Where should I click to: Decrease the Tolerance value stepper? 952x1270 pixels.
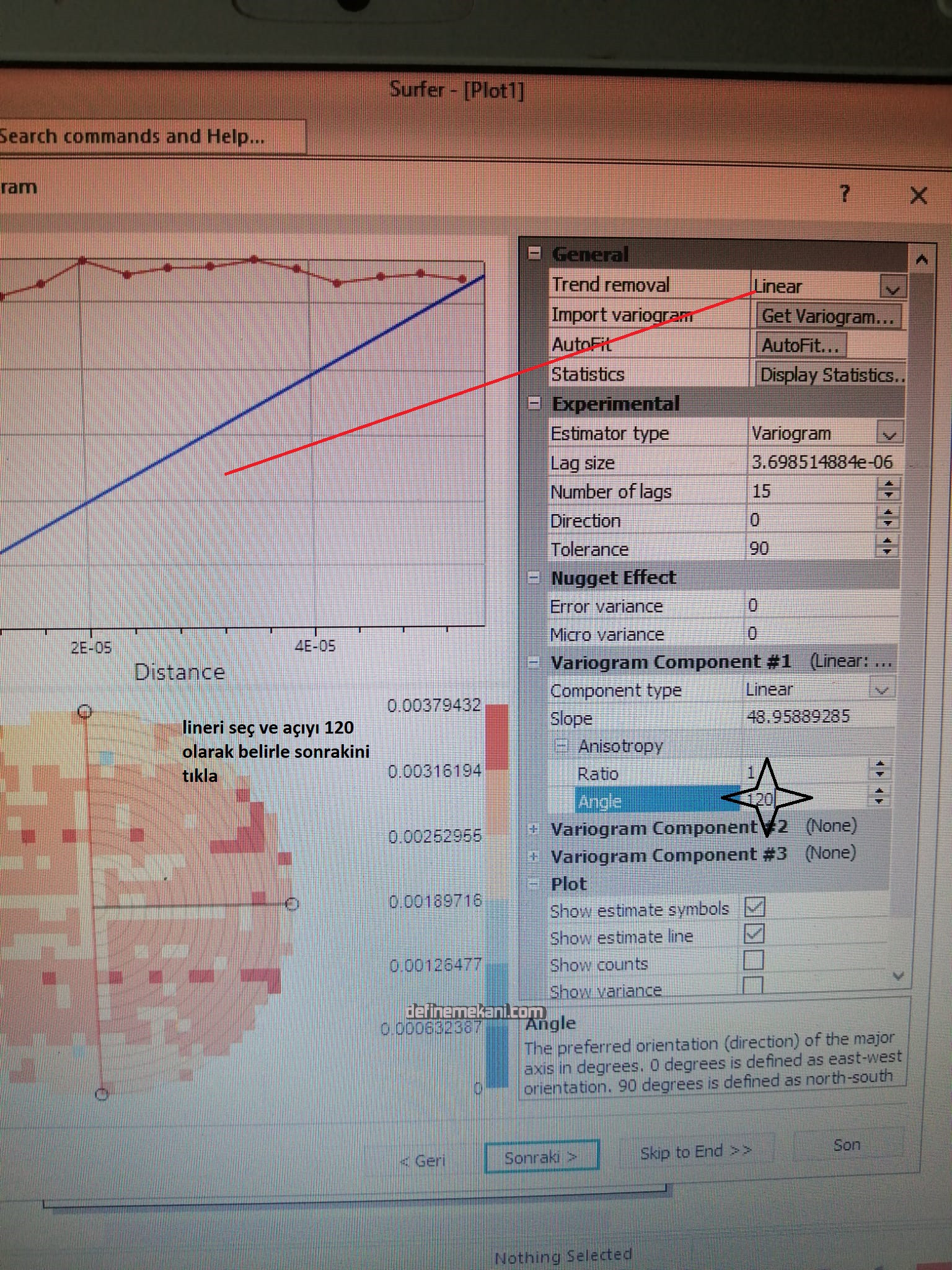coord(887,552)
